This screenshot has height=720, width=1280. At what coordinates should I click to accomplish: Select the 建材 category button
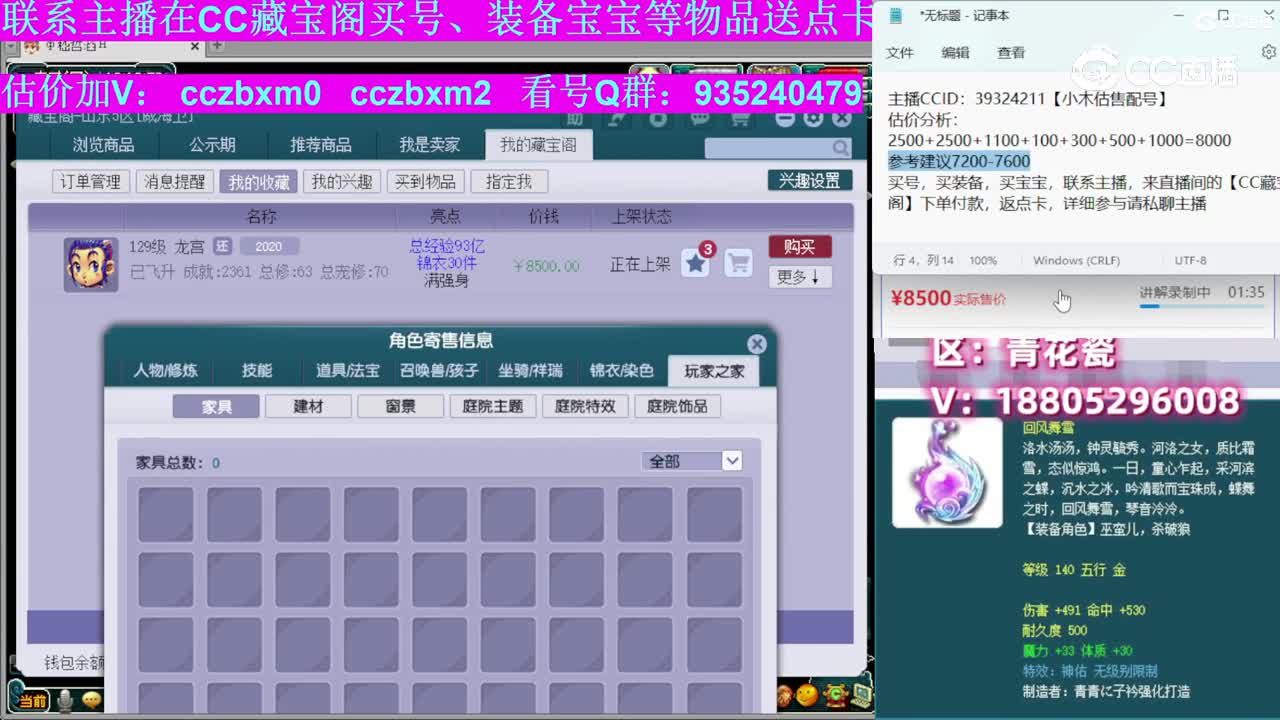[x=308, y=406]
